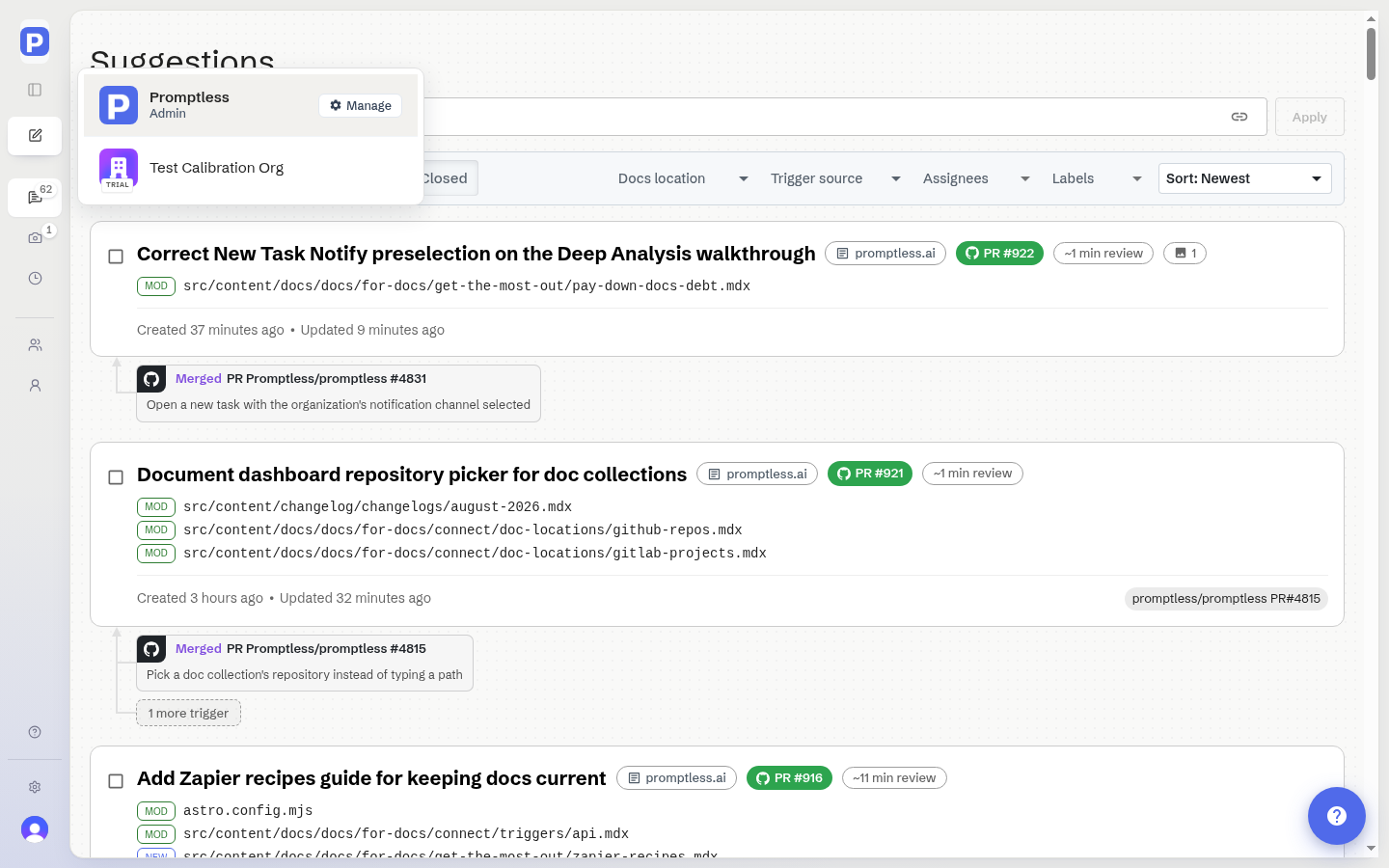Open the help circle icon in sidebar
Screen dimensions: 1389x868
point(35,732)
